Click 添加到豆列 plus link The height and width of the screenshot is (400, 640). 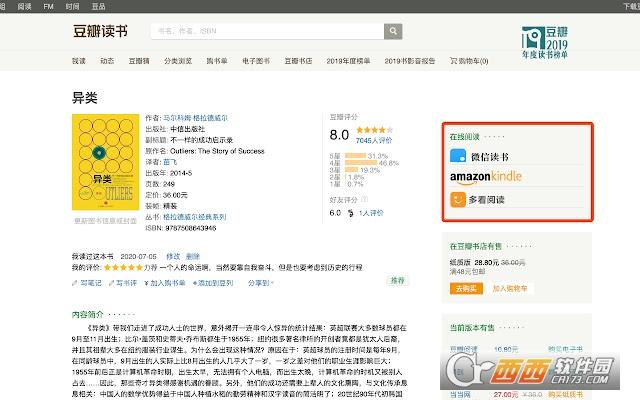tap(213, 282)
